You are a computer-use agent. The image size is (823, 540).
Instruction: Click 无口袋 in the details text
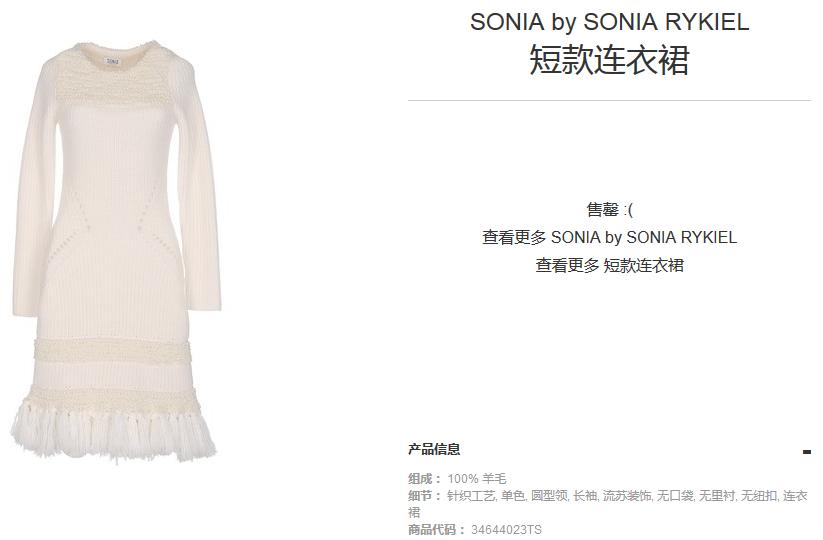coord(675,495)
